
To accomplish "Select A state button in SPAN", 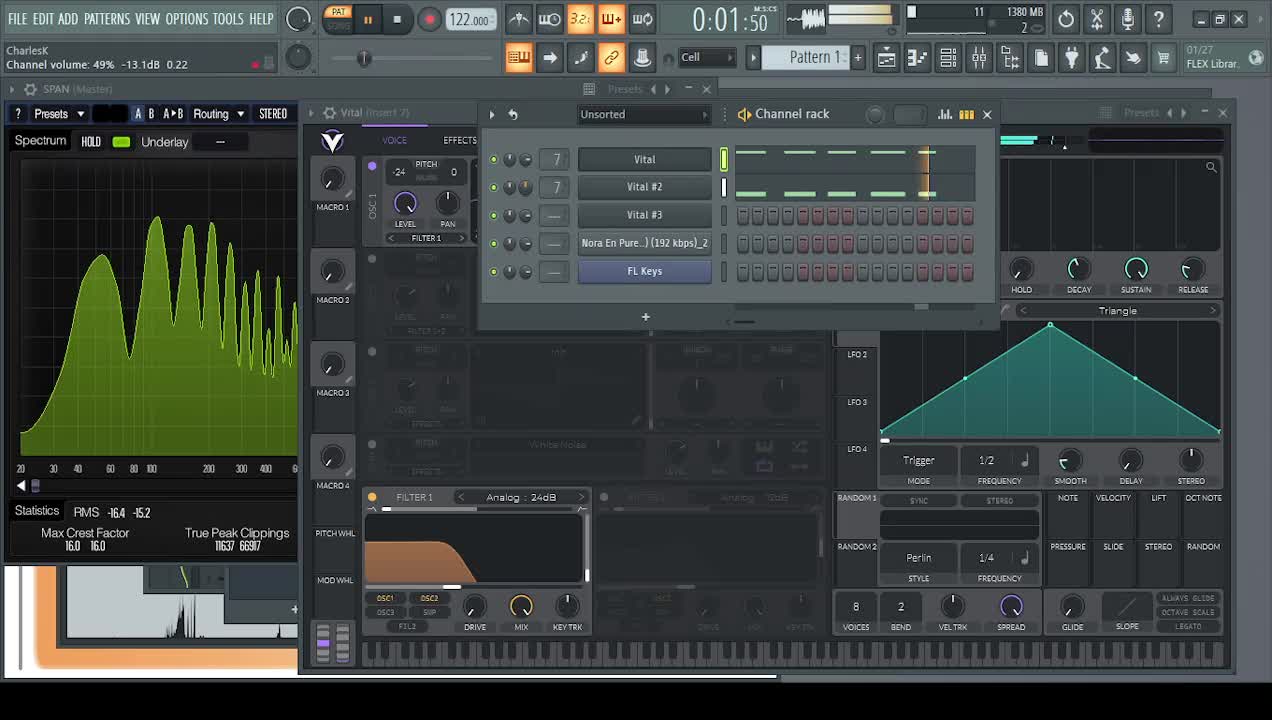I will (138, 114).
